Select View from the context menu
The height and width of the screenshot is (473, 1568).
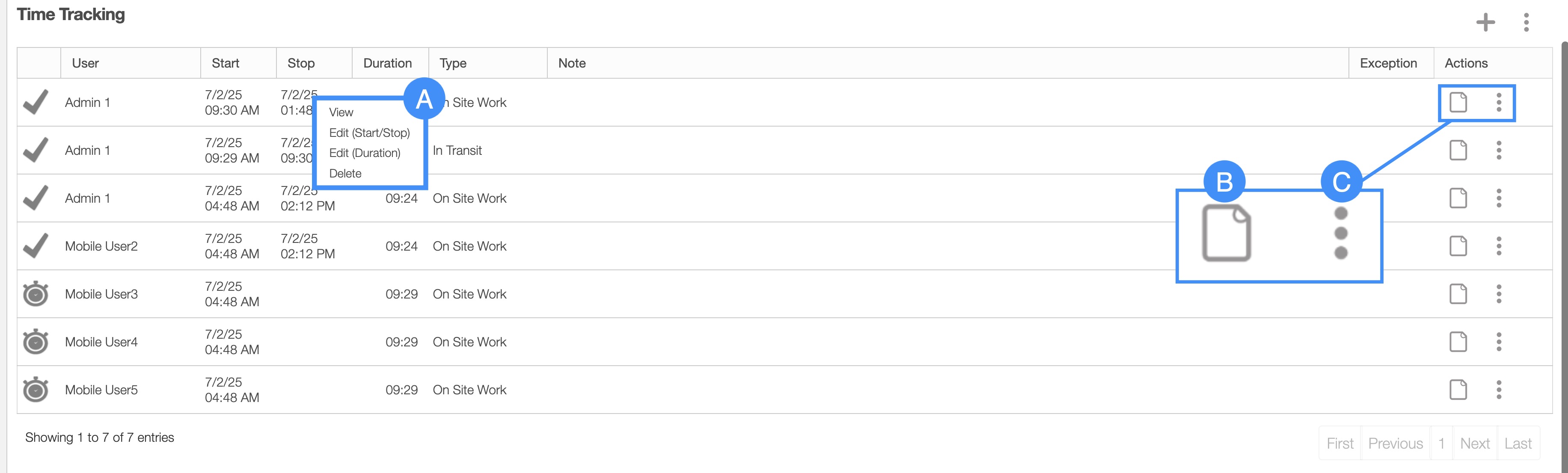click(341, 112)
